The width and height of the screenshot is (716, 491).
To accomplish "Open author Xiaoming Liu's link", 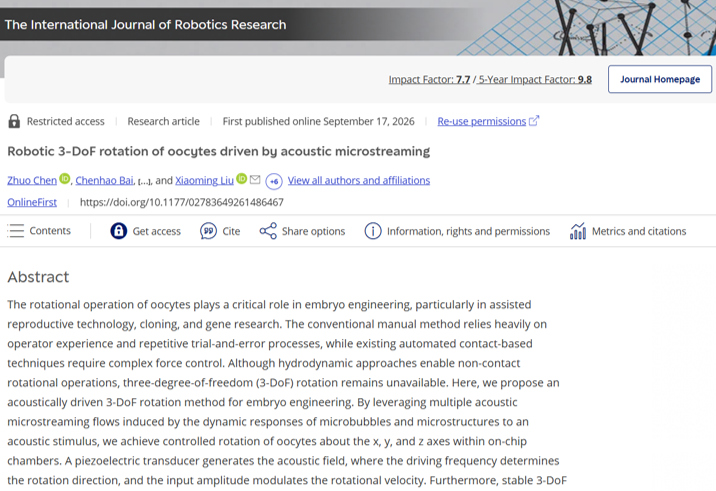I will click(x=205, y=180).
